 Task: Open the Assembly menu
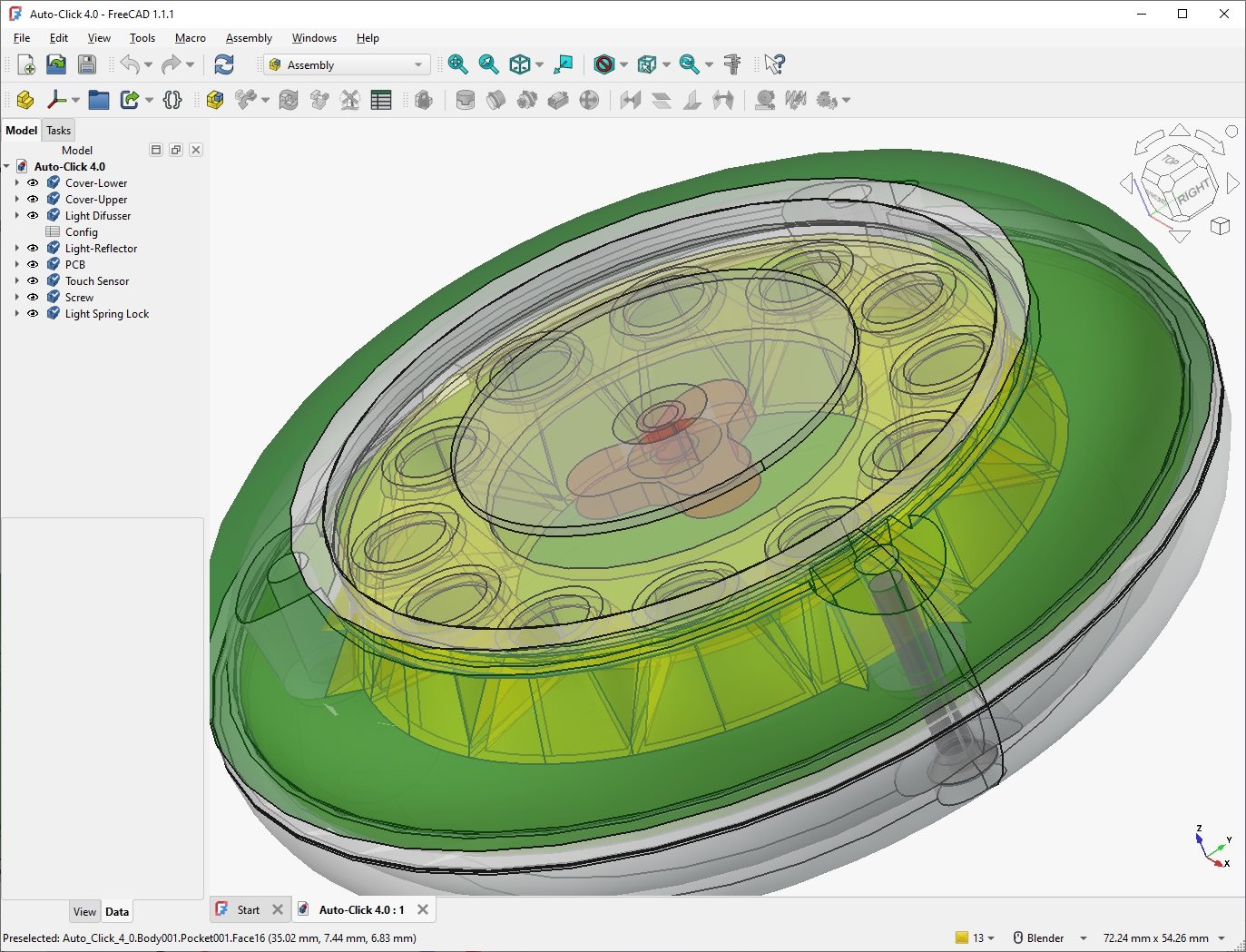[249, 38]
